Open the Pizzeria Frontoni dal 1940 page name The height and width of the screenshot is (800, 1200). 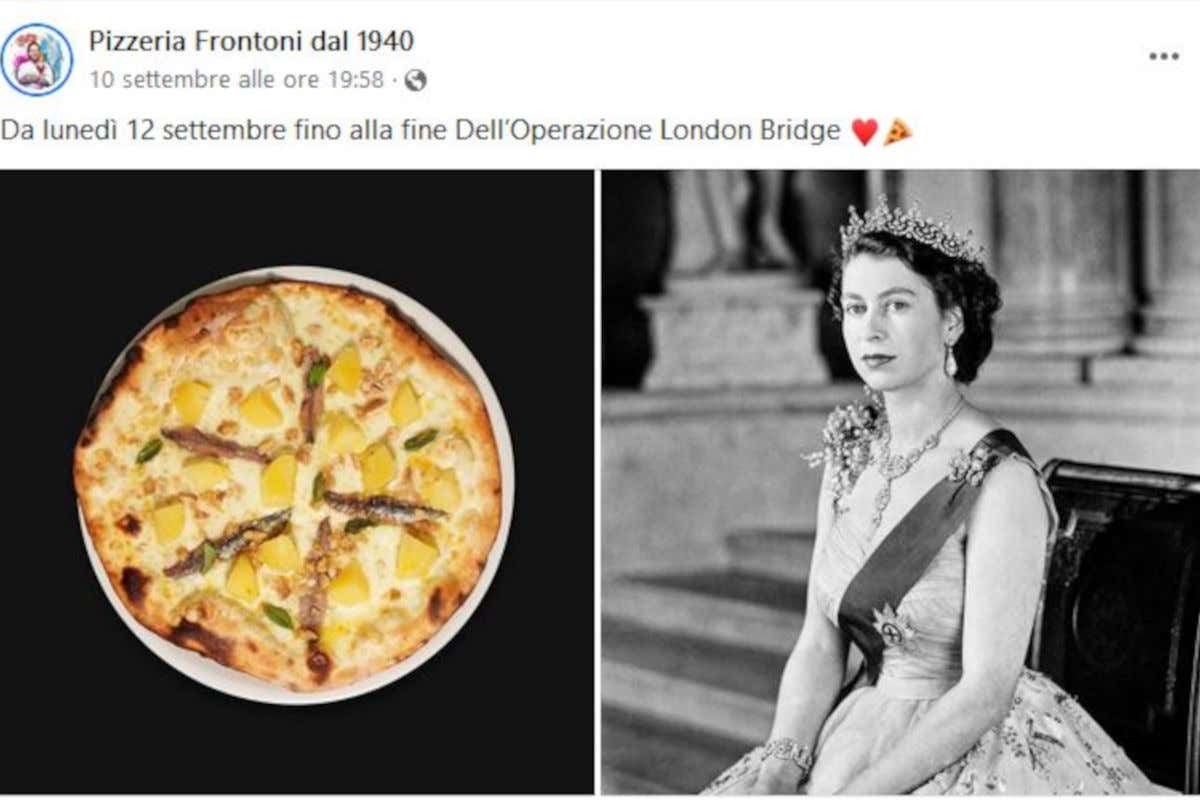pyautogui.click(x=251, y=41)
